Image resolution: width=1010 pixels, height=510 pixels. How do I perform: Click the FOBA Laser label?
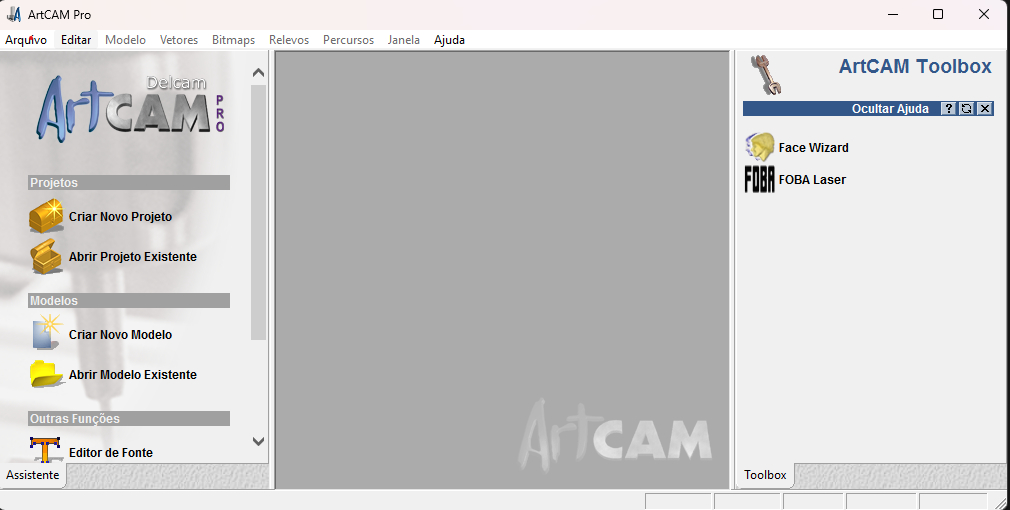[812, 180]
